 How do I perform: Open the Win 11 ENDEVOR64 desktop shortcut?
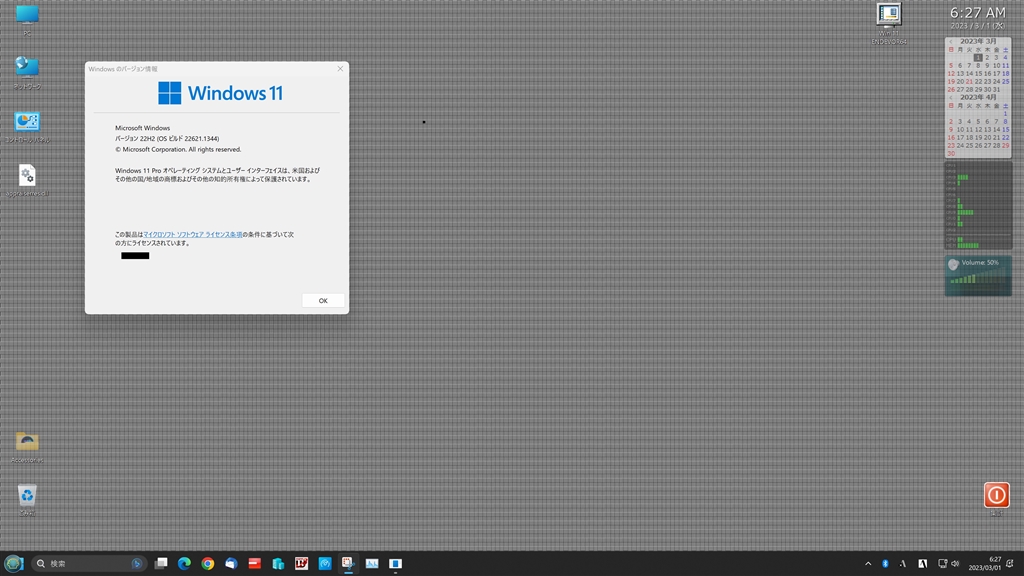click(889, 22)
